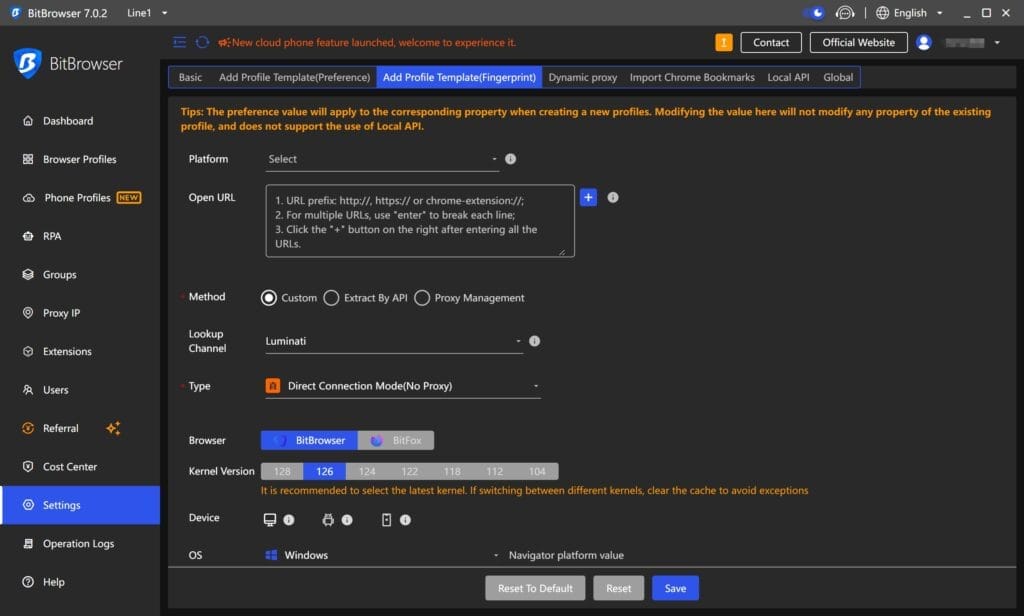This screenshot has width=1024, height=616.
Task: Switch to Add Profile Template(Preference) tab
Action: pos(295,77)
